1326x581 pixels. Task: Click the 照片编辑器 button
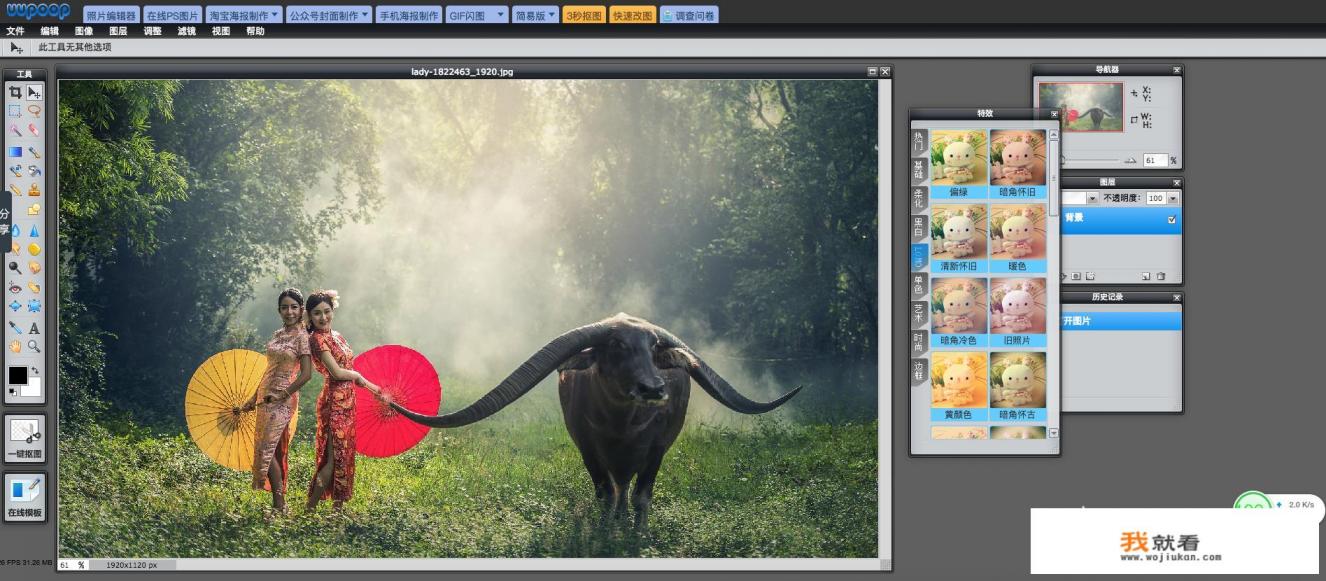(x=111, y=15)
